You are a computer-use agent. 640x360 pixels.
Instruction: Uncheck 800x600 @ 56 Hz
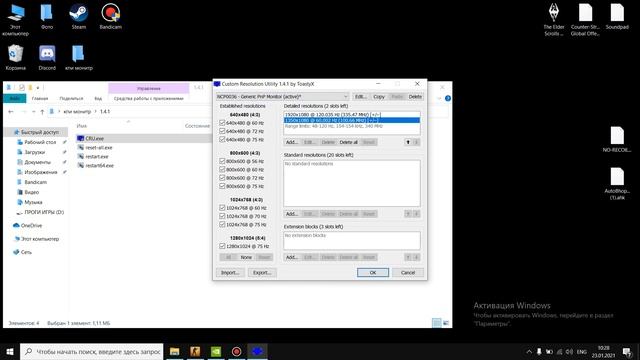pos(222,161)
